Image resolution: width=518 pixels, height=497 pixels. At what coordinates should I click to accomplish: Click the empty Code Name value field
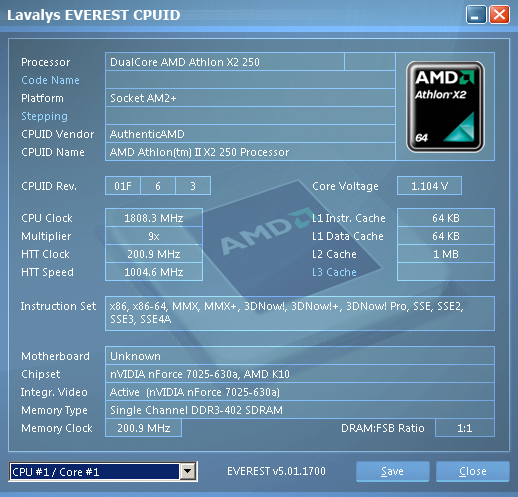coord(250,80)
